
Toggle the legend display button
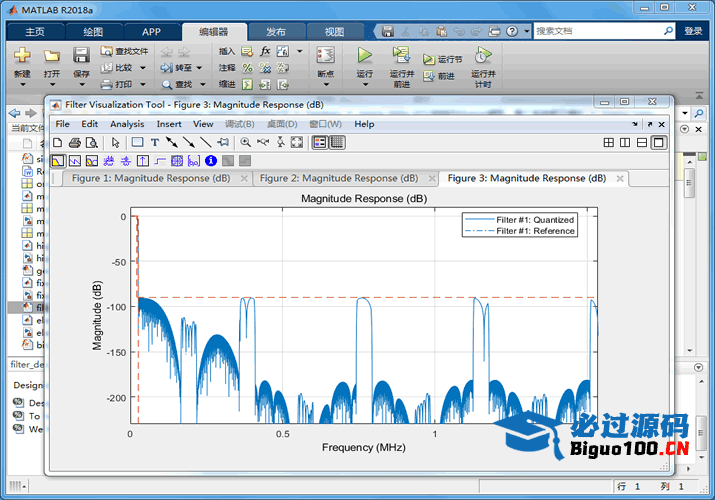point(320,143)
